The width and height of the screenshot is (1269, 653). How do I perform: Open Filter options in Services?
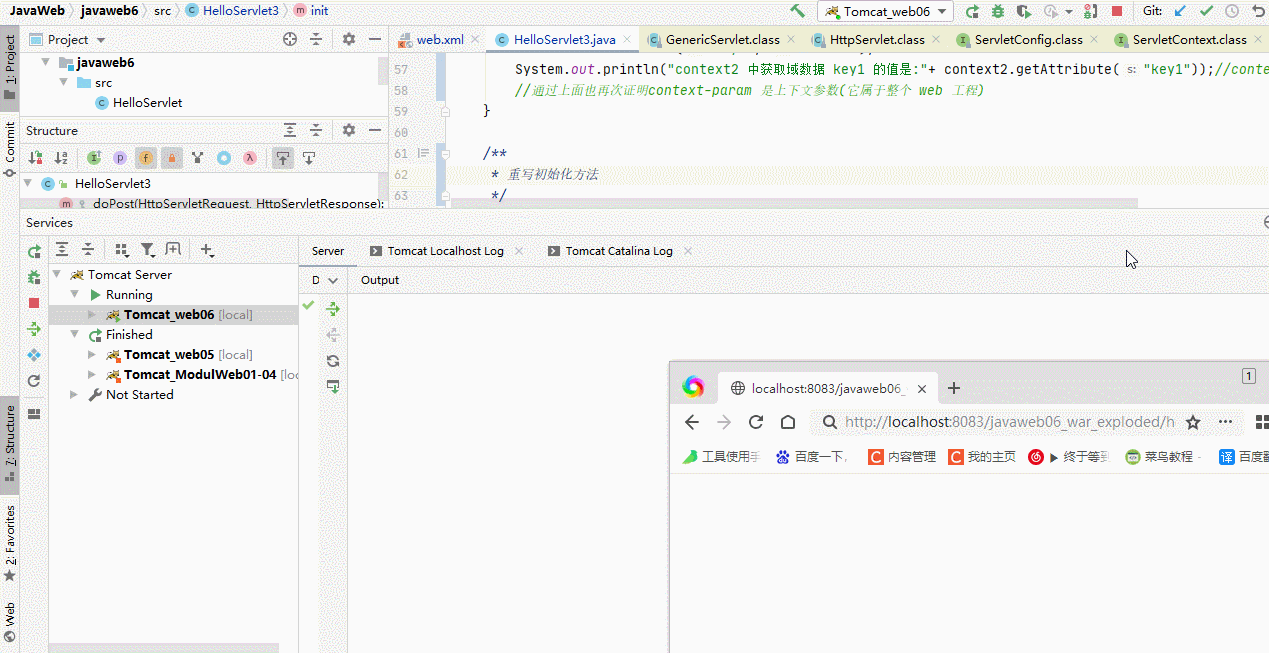click(148, 250)
